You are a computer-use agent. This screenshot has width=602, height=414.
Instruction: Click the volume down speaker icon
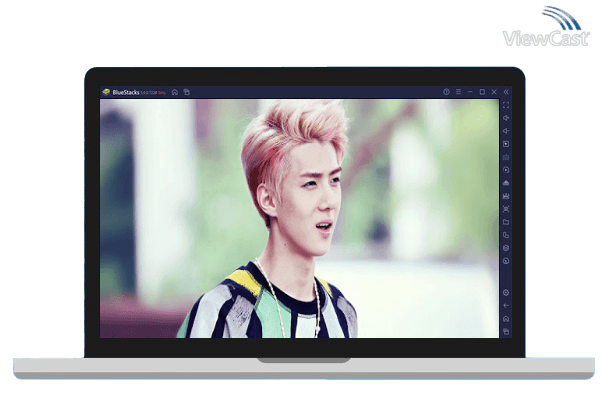(506, 131)
